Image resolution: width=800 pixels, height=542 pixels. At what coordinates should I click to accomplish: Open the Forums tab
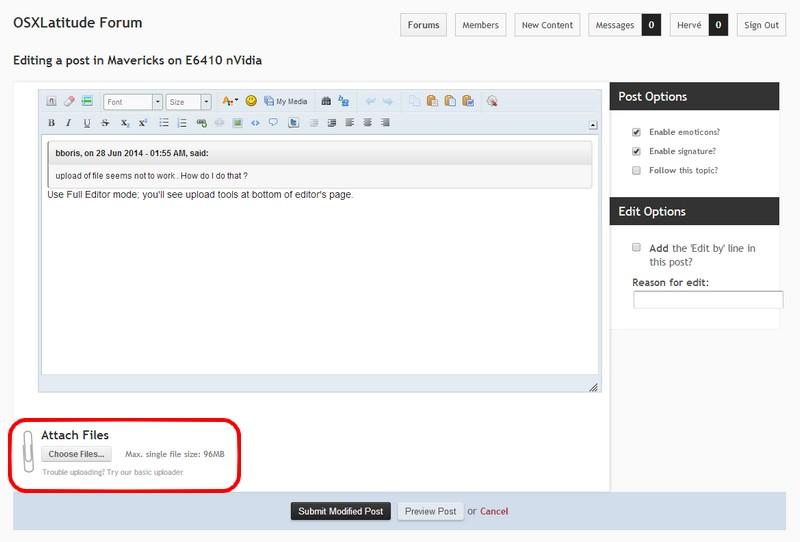[x=423, y=25]
